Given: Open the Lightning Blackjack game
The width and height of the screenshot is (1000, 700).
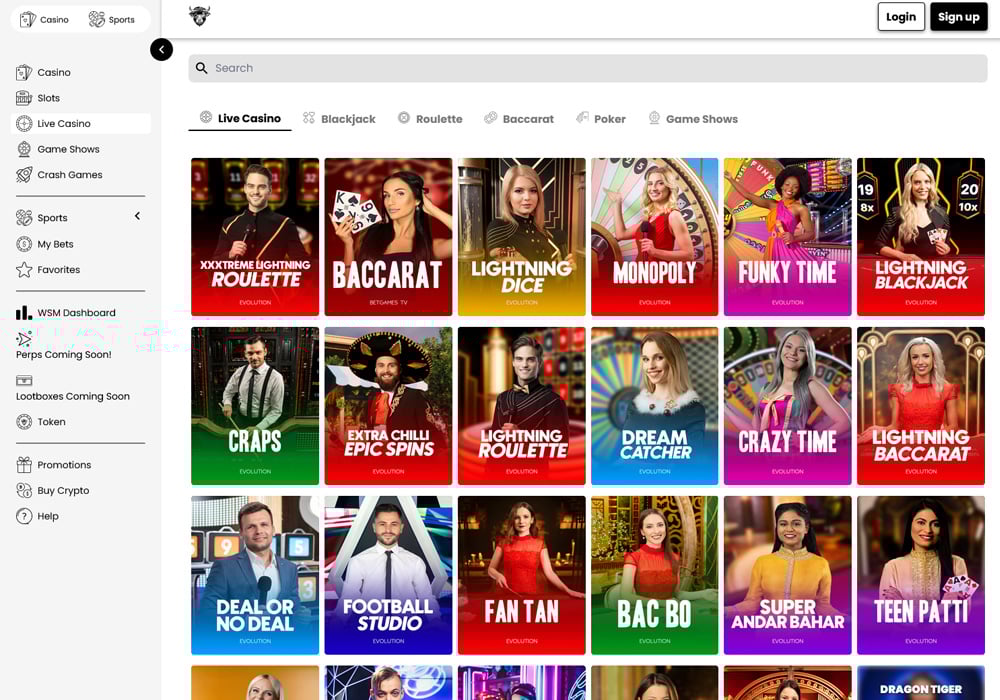Looking at the screenshot, I should click(921, 237).
